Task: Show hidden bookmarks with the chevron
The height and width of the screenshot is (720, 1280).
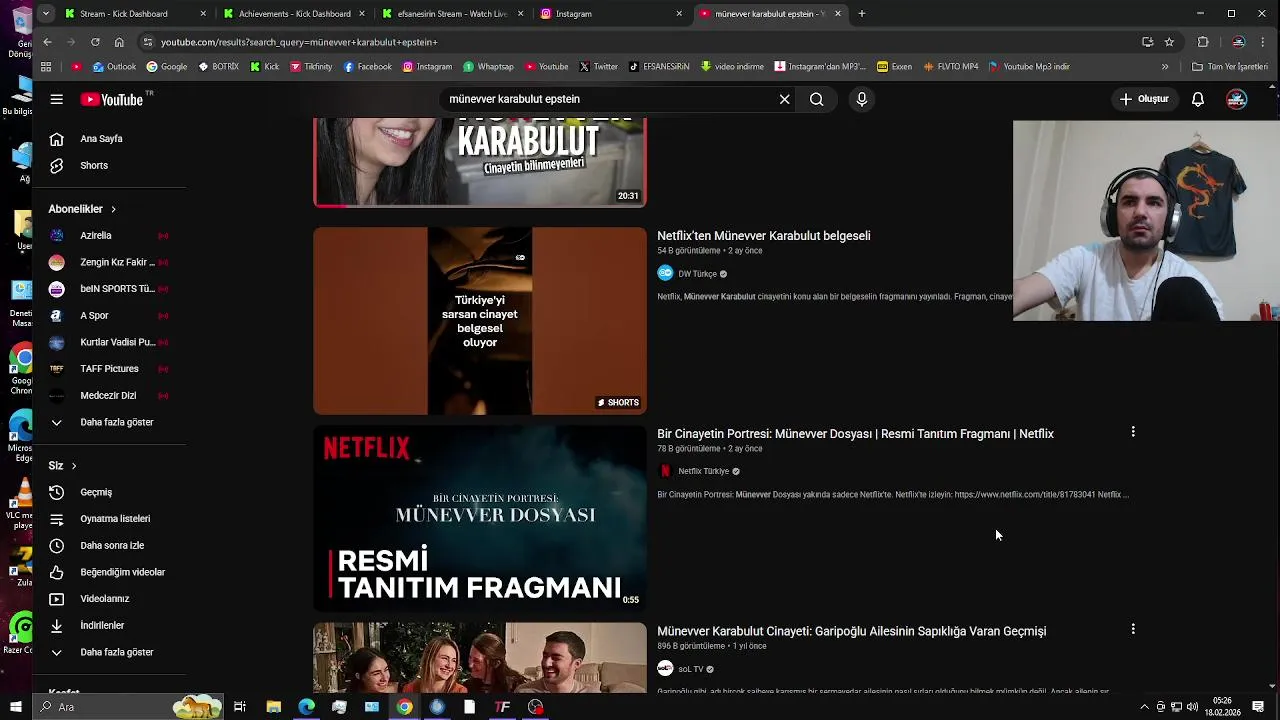Action: point(1165,67)
